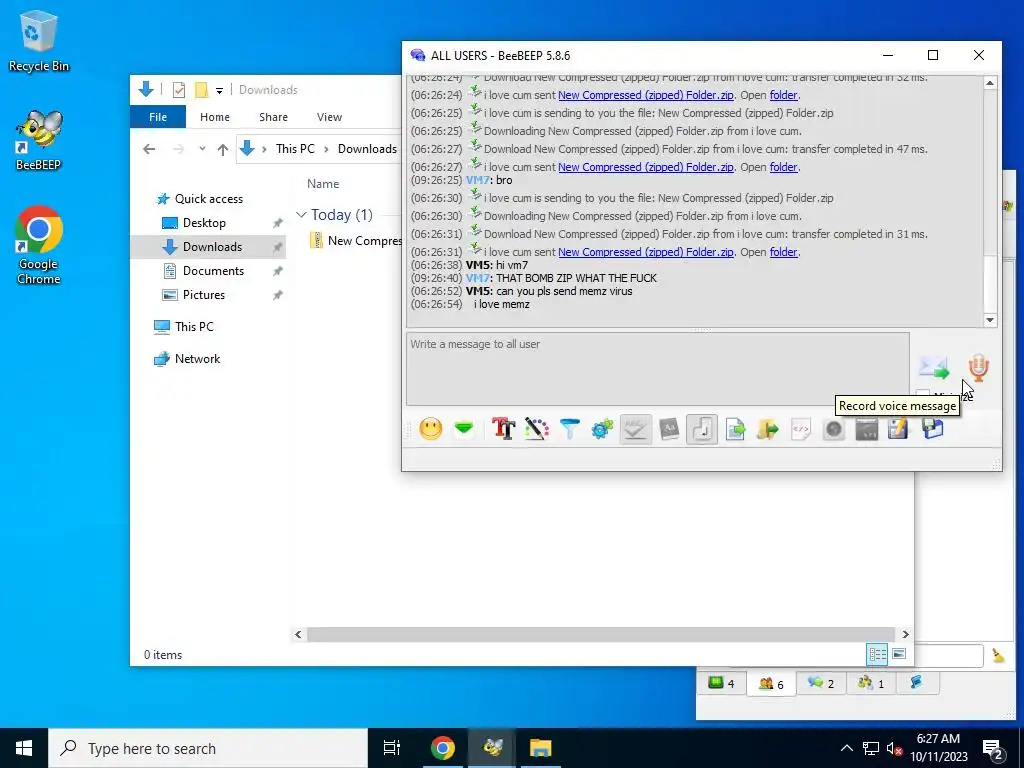
Task: Open the folder link on the 06:26:31 line
Action: point(783,251)
